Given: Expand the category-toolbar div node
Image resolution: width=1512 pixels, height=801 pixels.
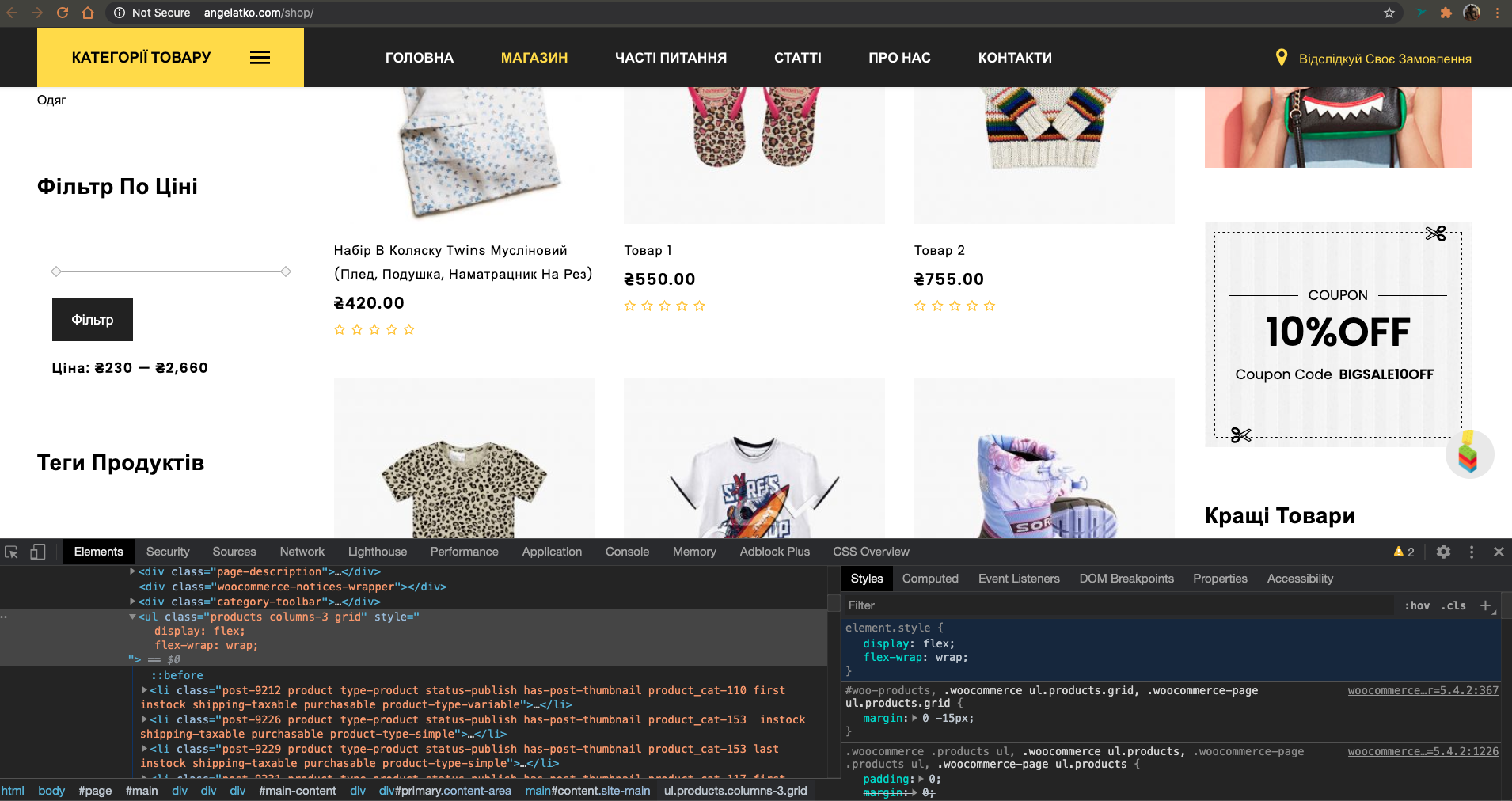Looking at the screenshot, I should (x=132, y=602).
